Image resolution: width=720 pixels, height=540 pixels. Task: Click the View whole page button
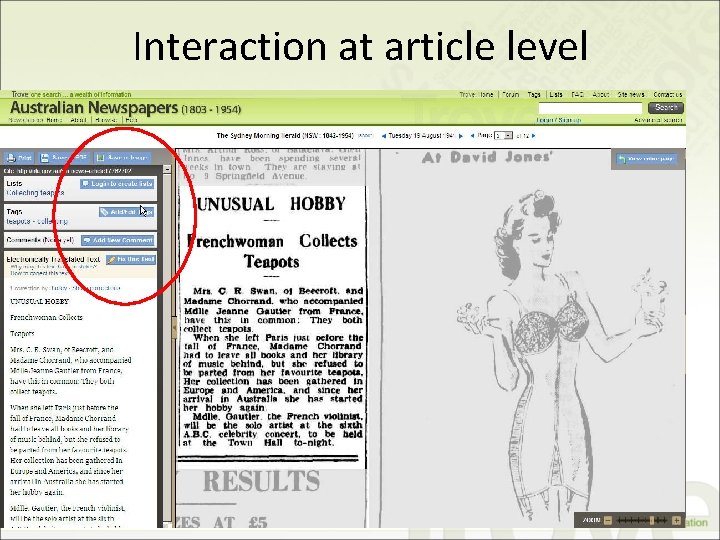[647, 159]
